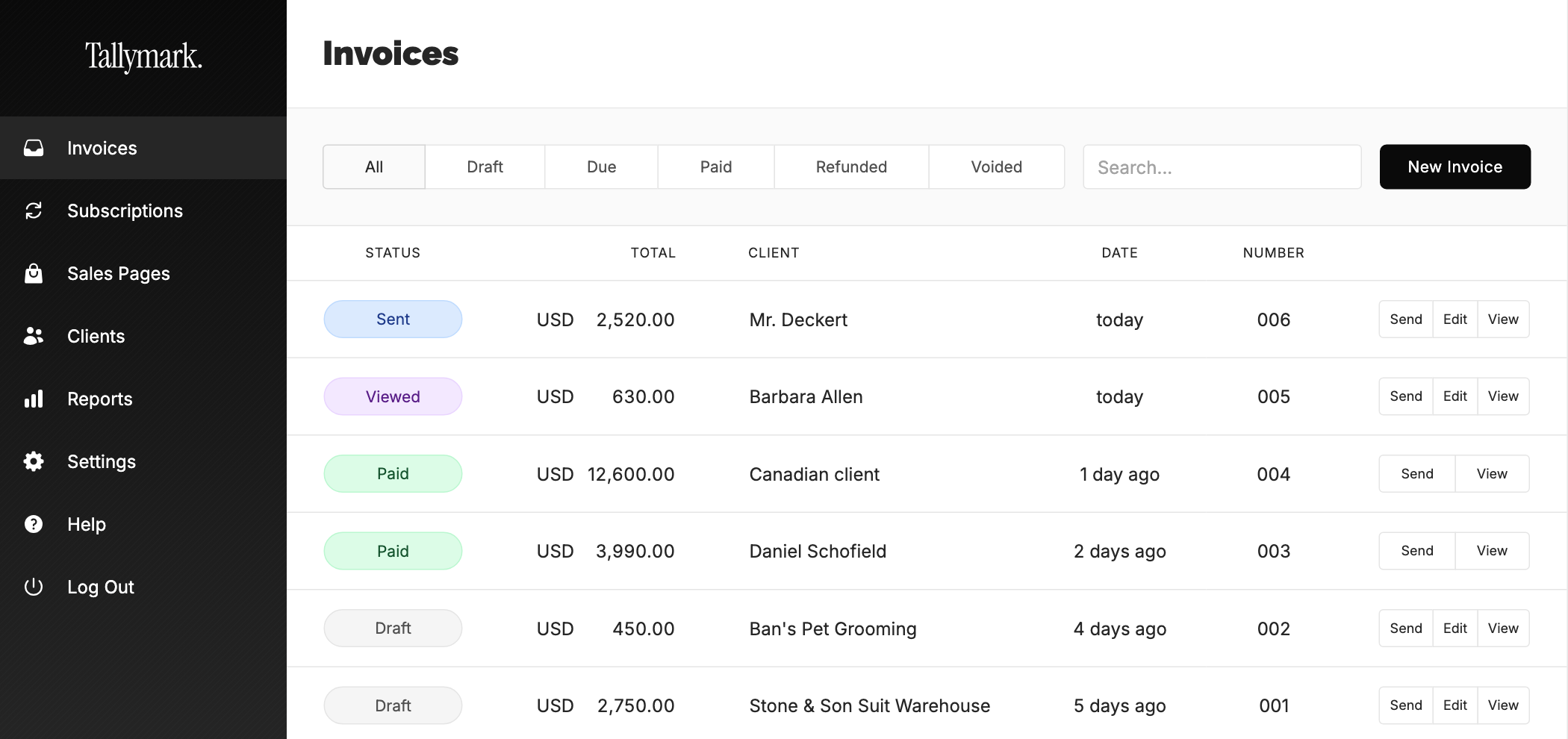Viewport: 1568px width, 739px height.
Task: View Stone & Son Suit Warehouse invoice
Action: point(1503,705)
